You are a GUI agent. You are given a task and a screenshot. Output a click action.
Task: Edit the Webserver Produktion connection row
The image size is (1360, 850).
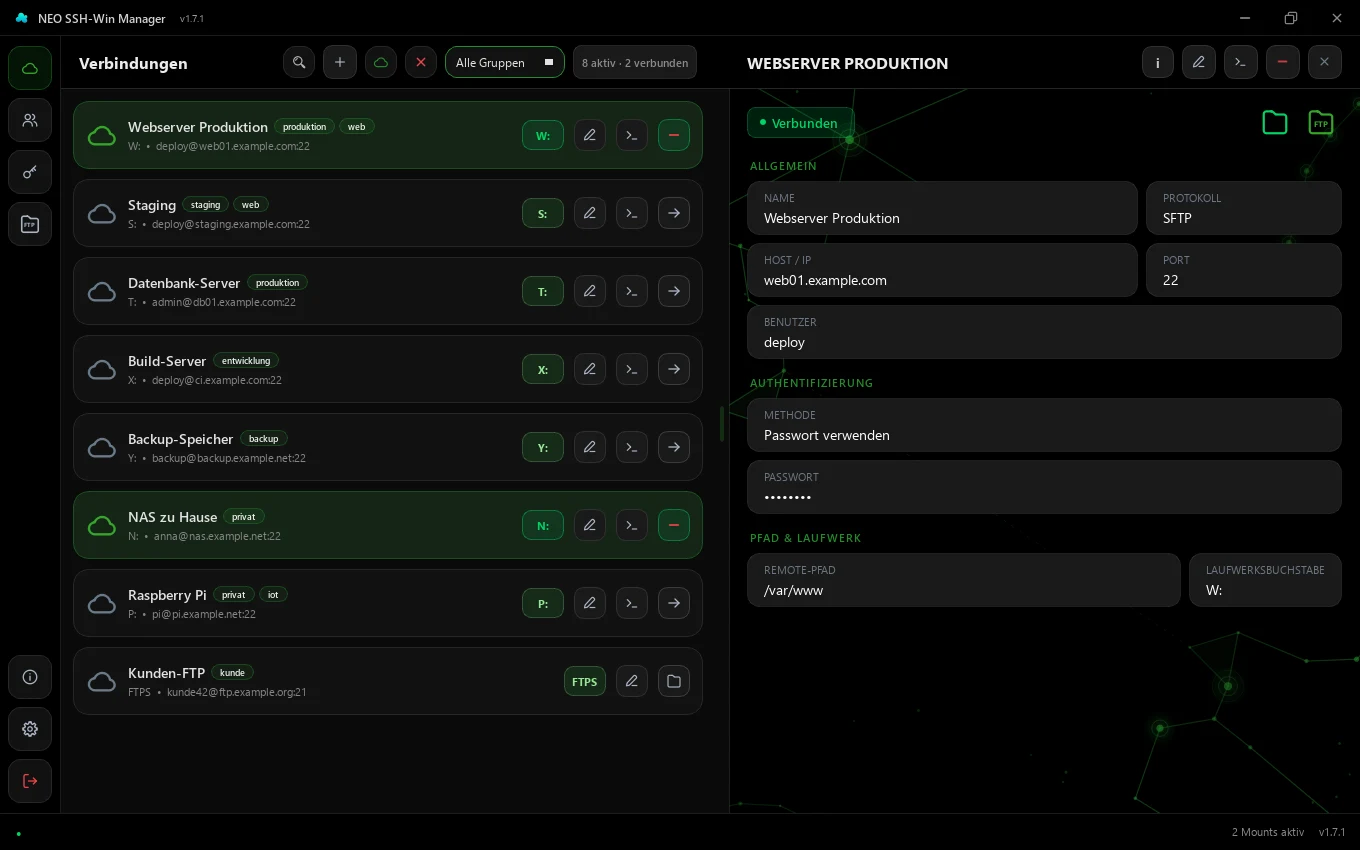(590, 135)
